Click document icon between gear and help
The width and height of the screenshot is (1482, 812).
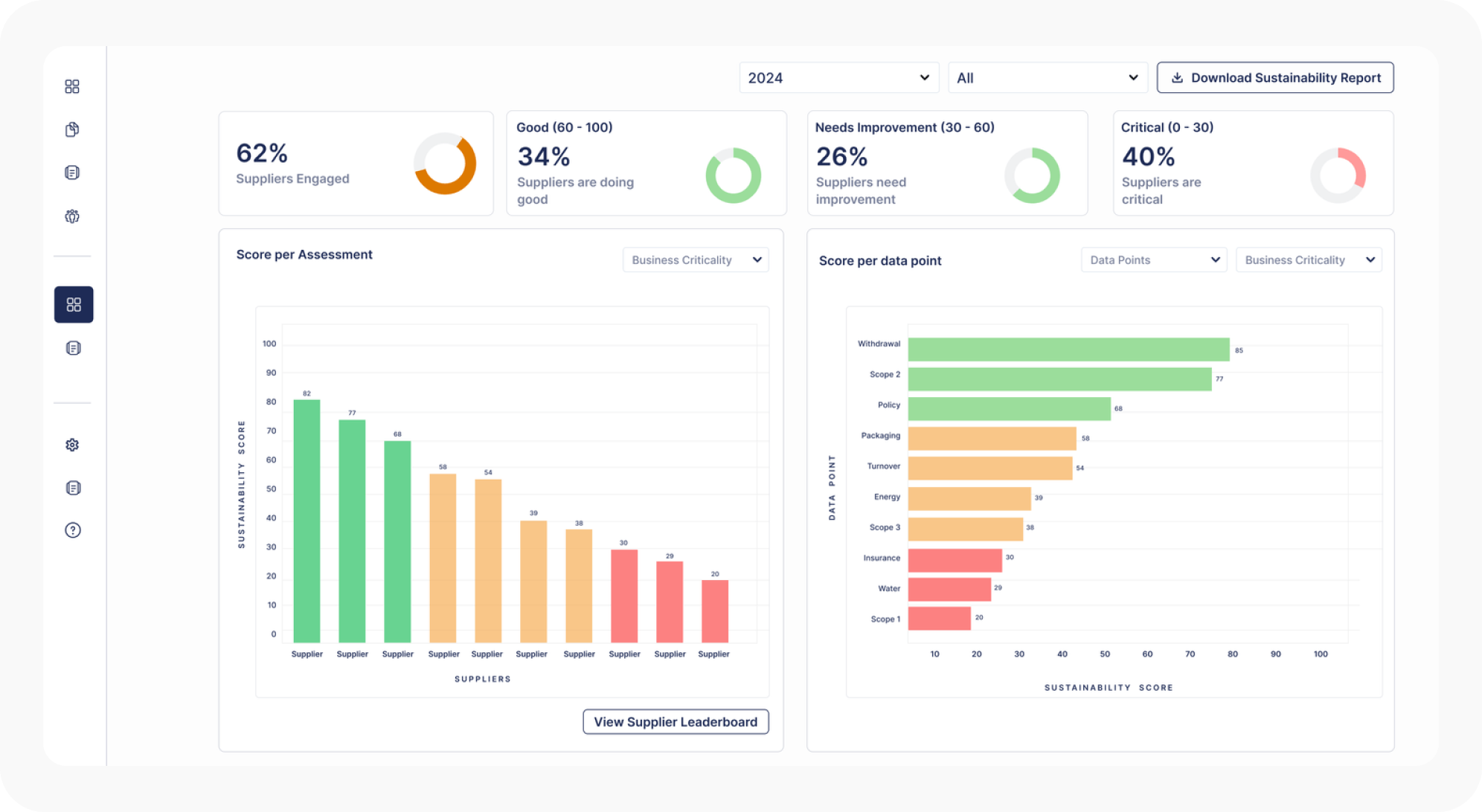(x=73, y=488)
